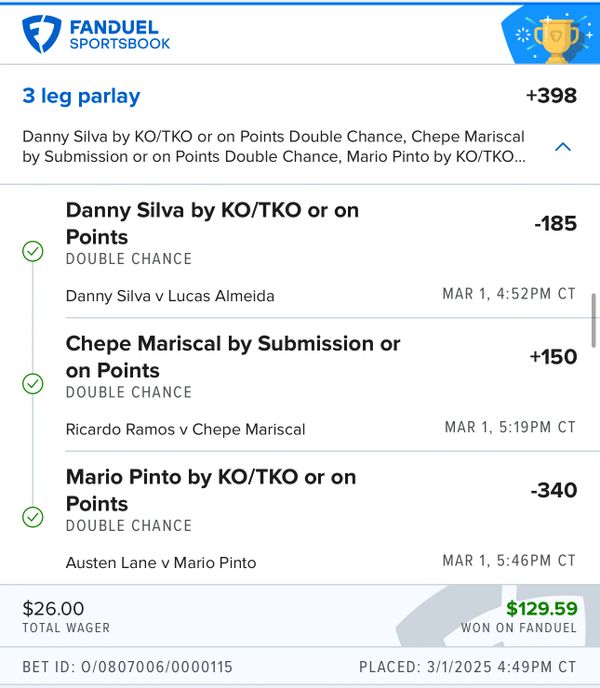Click the green checkmark beside Mario Pinto leg
The image size is (600, 688).
click(33, 517)
